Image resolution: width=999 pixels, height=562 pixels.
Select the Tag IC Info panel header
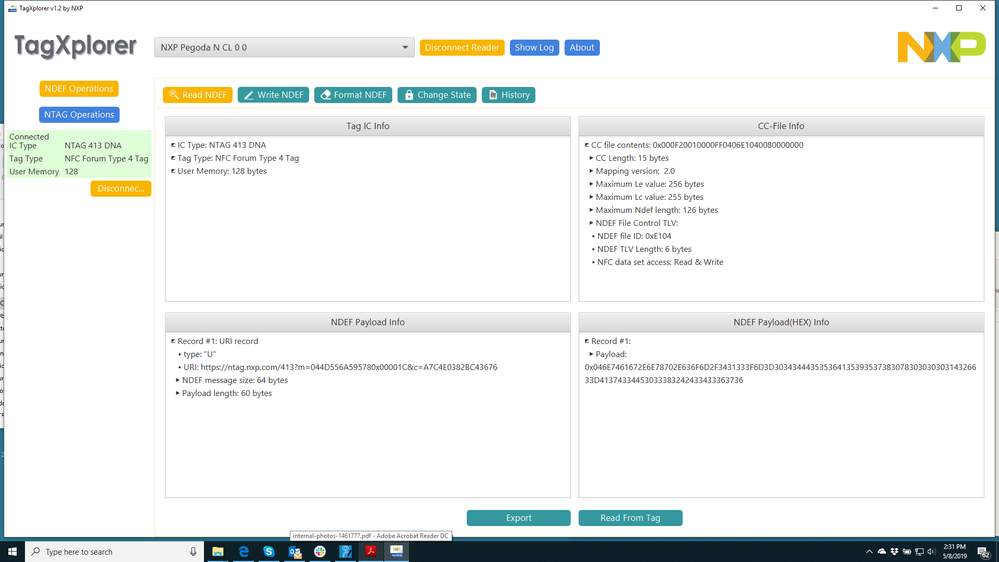(368, 126)
